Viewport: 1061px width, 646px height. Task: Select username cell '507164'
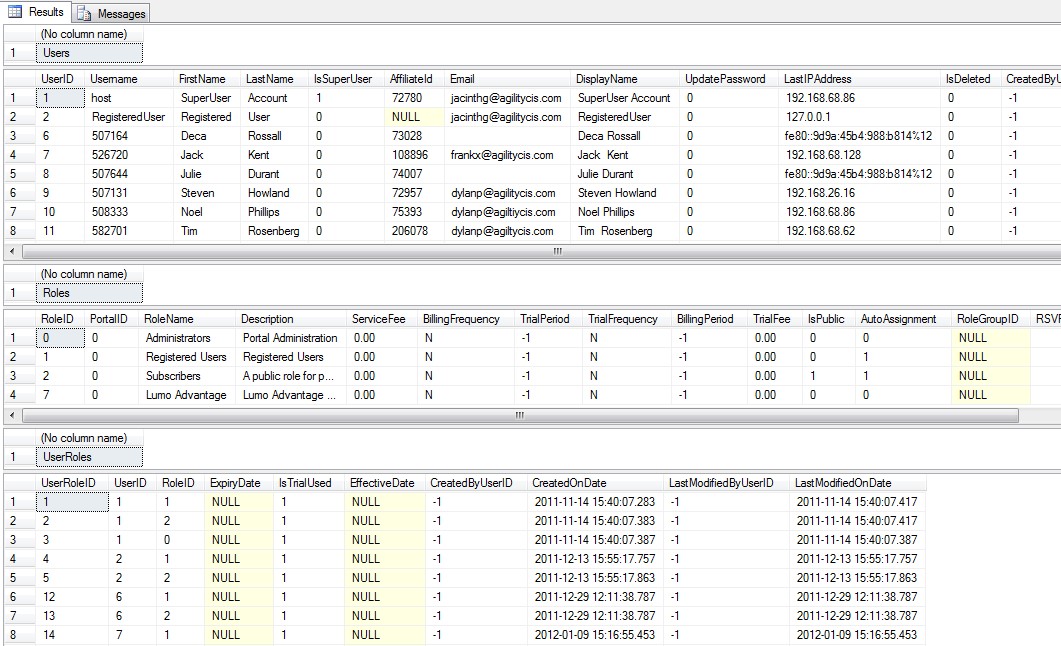129,136
